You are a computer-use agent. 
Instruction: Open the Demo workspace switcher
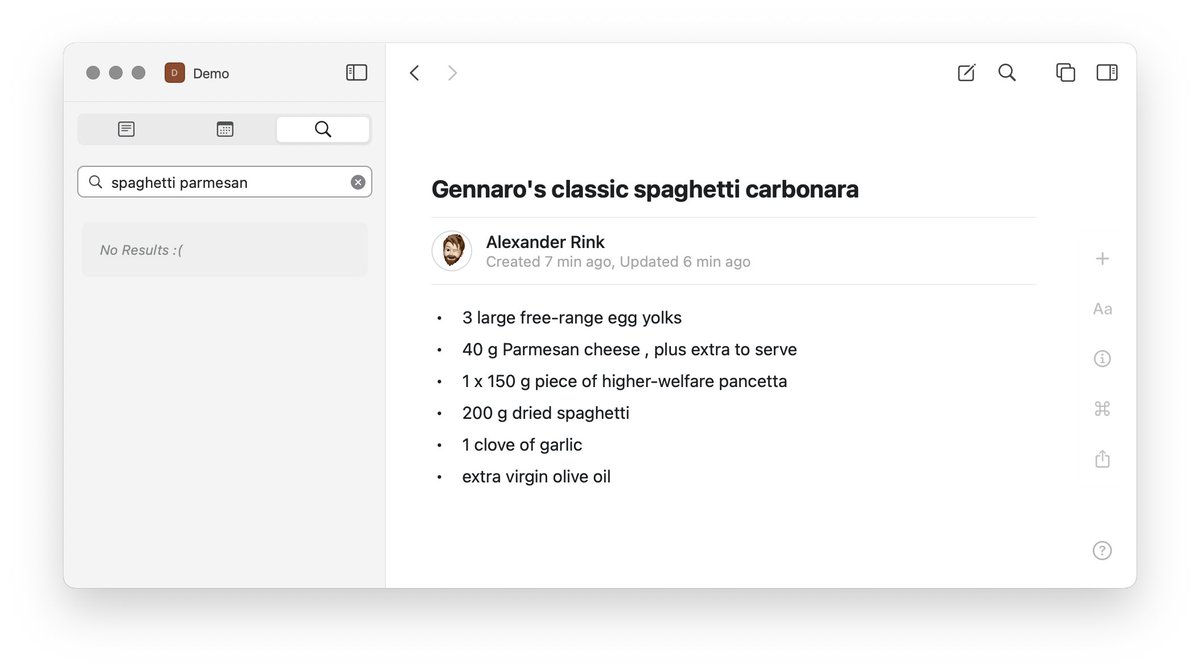pos(197,73)
